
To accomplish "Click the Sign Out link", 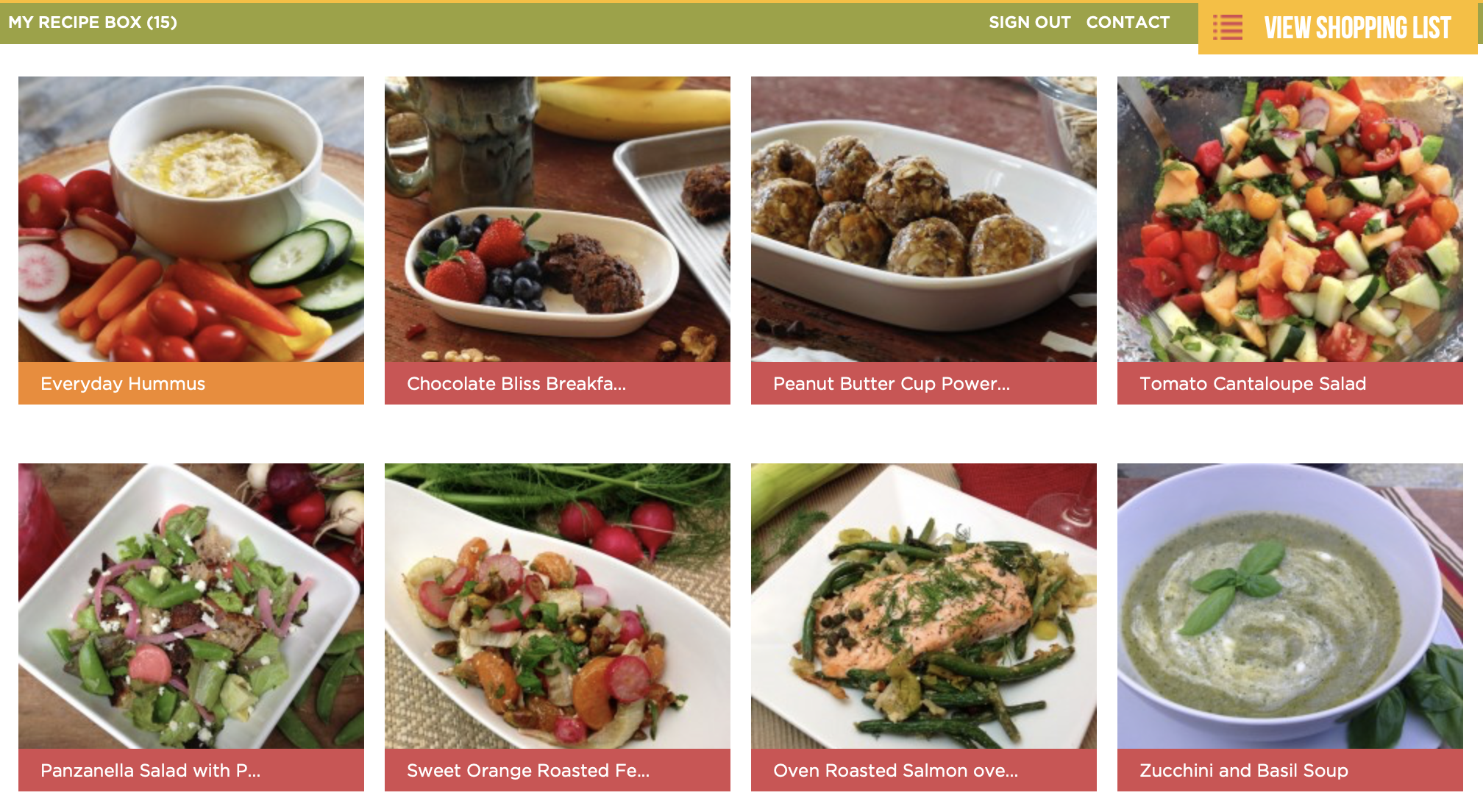I will pyautogui.click(x=1029, y=22).
